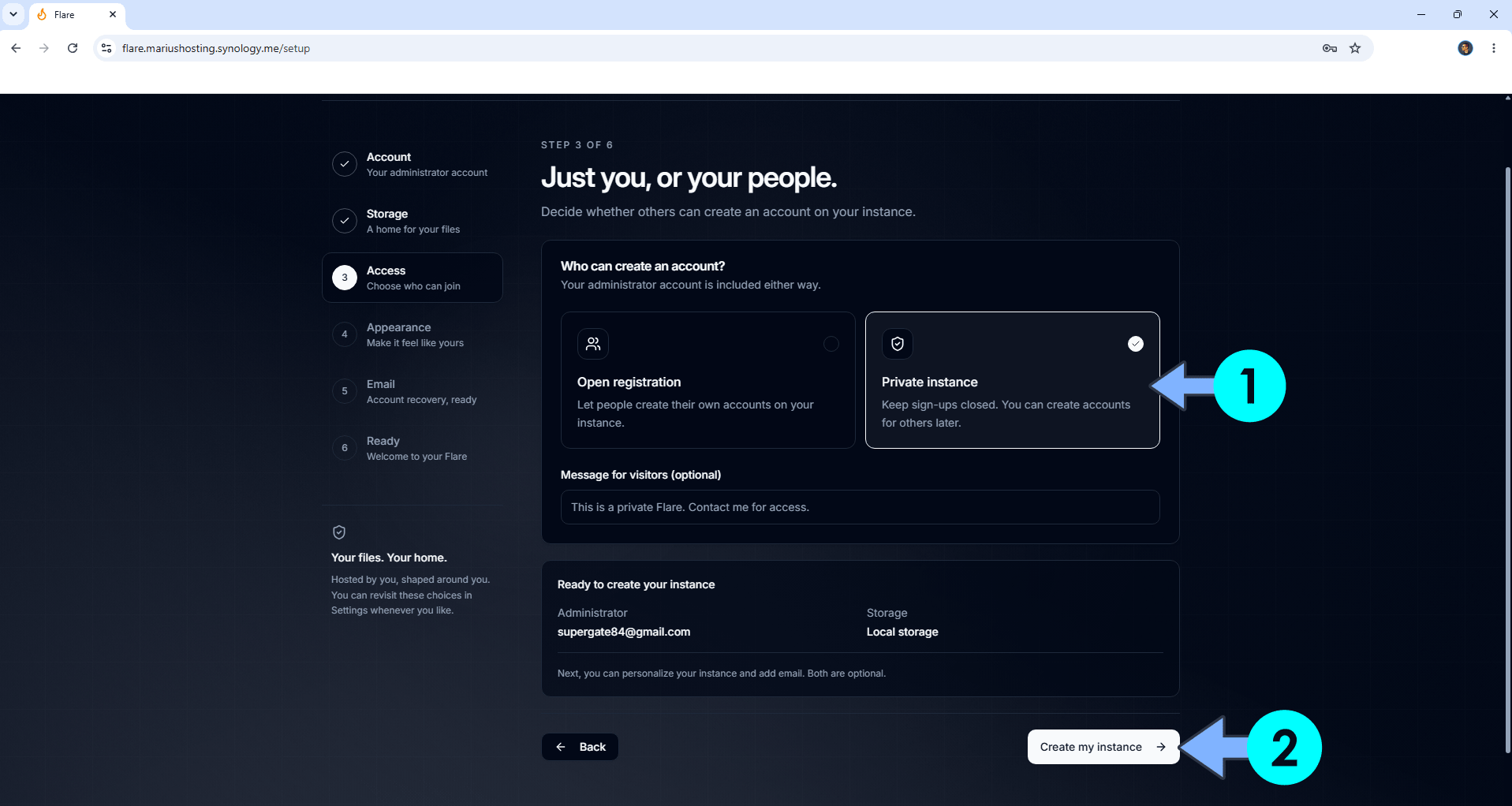Open the site information icon in address bar
Viewport: 1512px width, 806px height.
click(x=106, y=48)
